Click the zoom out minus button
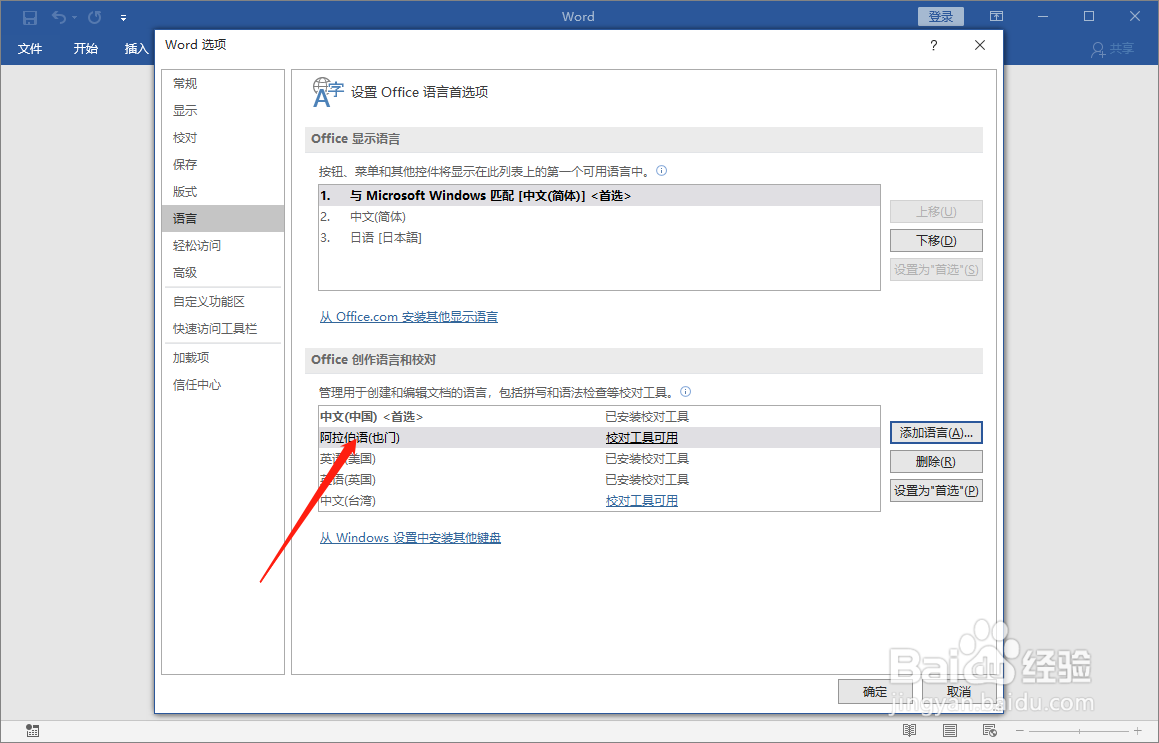The width and height of the screenshot is (1159, 743). [x=1019, y=731]
